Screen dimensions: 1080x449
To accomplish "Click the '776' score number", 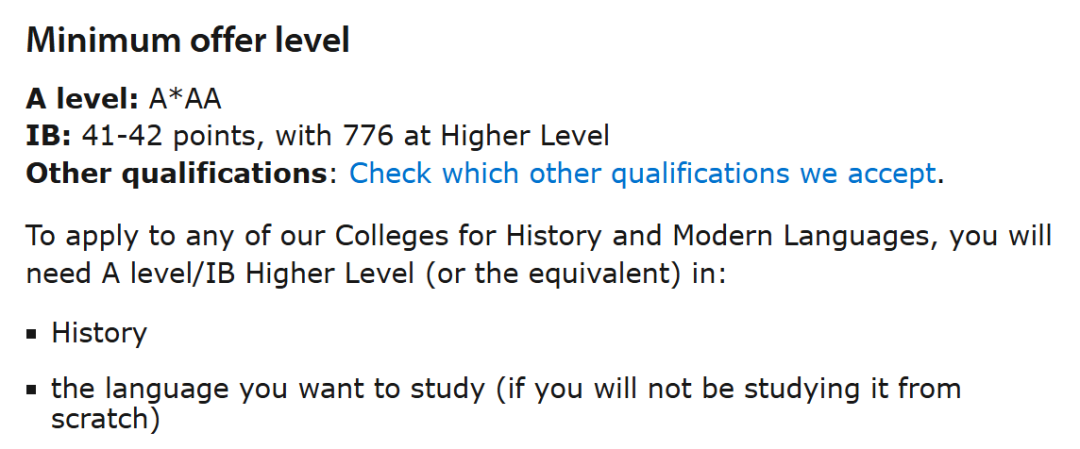I will (366, 136).
